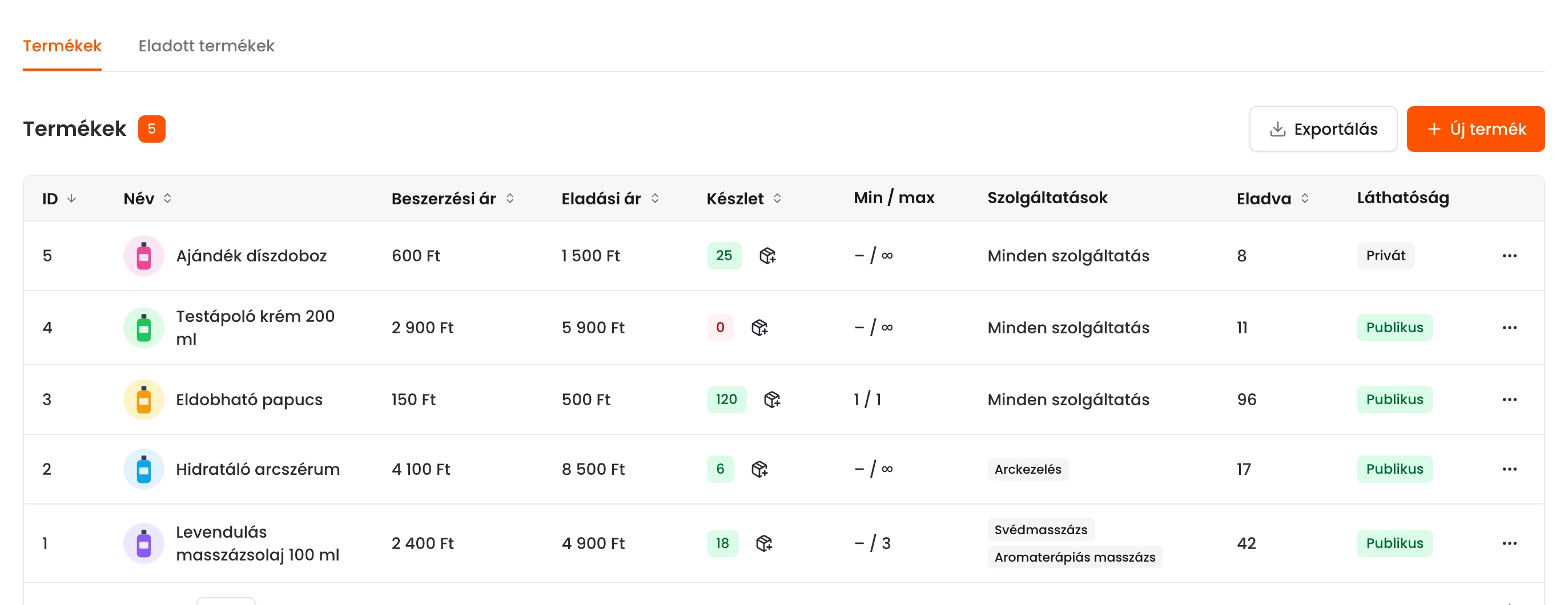
Task: Open stock adjust icon for Eldobható papucs
Action: tap(772, 400)
